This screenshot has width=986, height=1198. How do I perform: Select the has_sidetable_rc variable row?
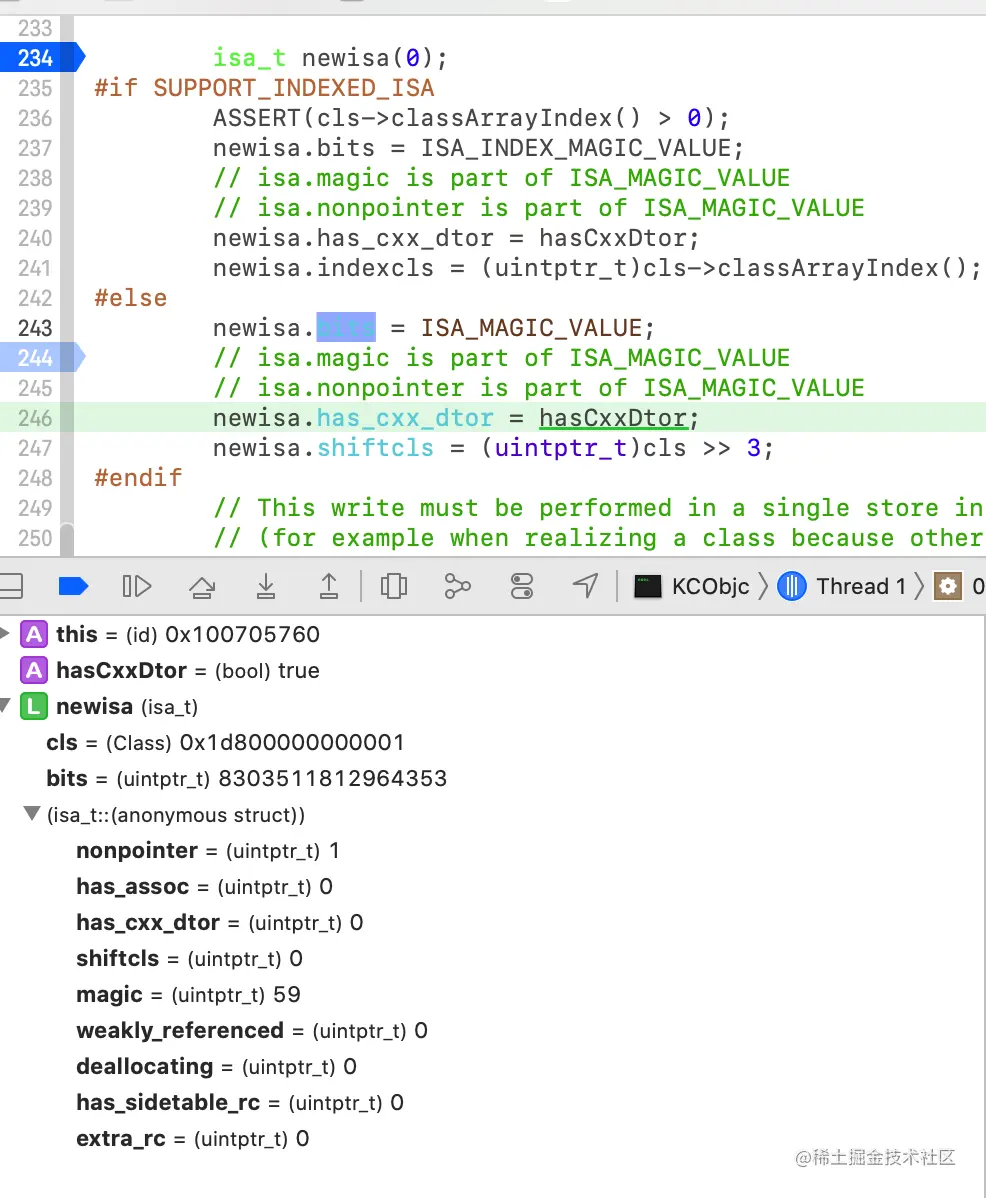point(240,1102)
